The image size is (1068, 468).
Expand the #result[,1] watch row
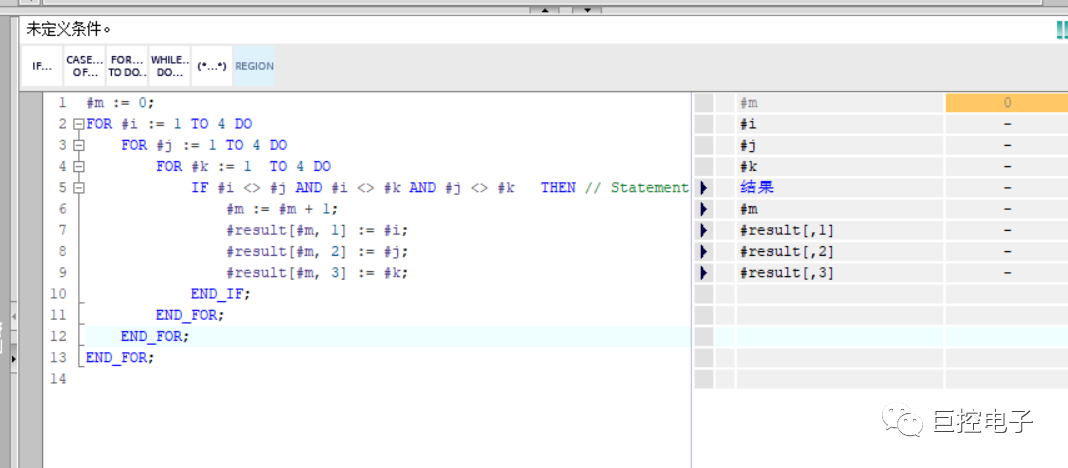[704, 230]
